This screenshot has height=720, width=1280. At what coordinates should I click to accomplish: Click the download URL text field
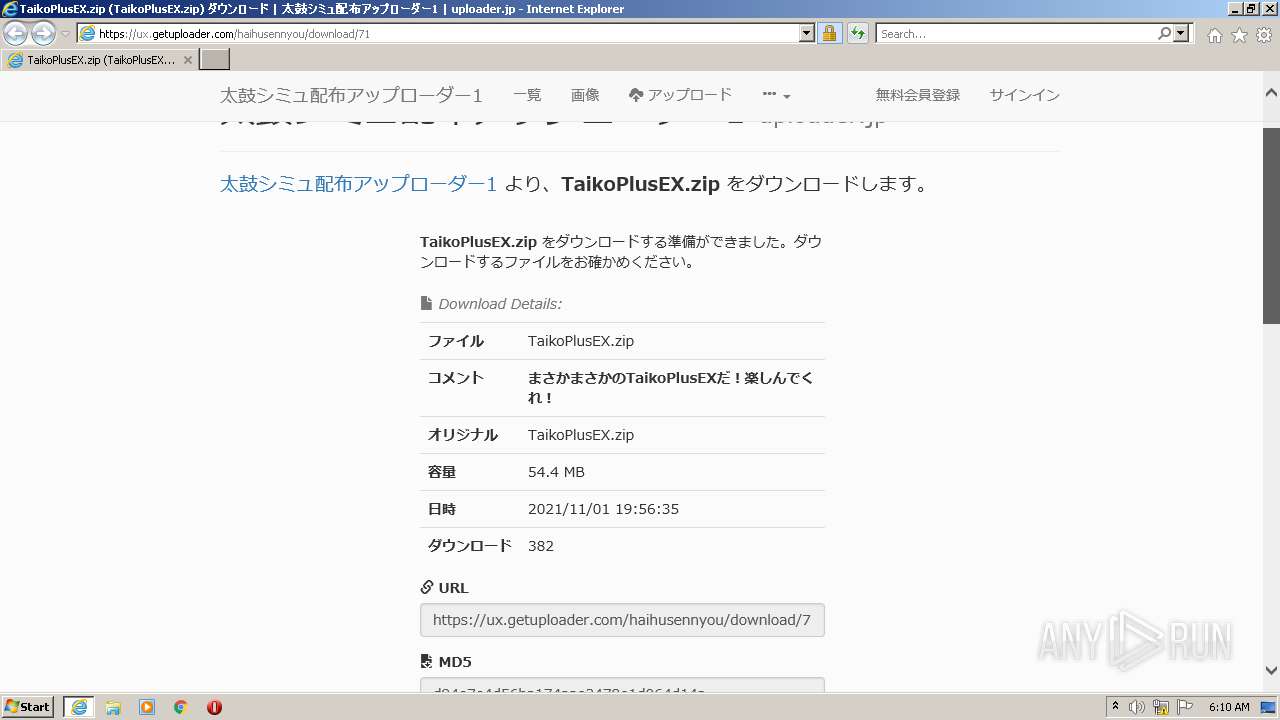click(x=622, y=620)
